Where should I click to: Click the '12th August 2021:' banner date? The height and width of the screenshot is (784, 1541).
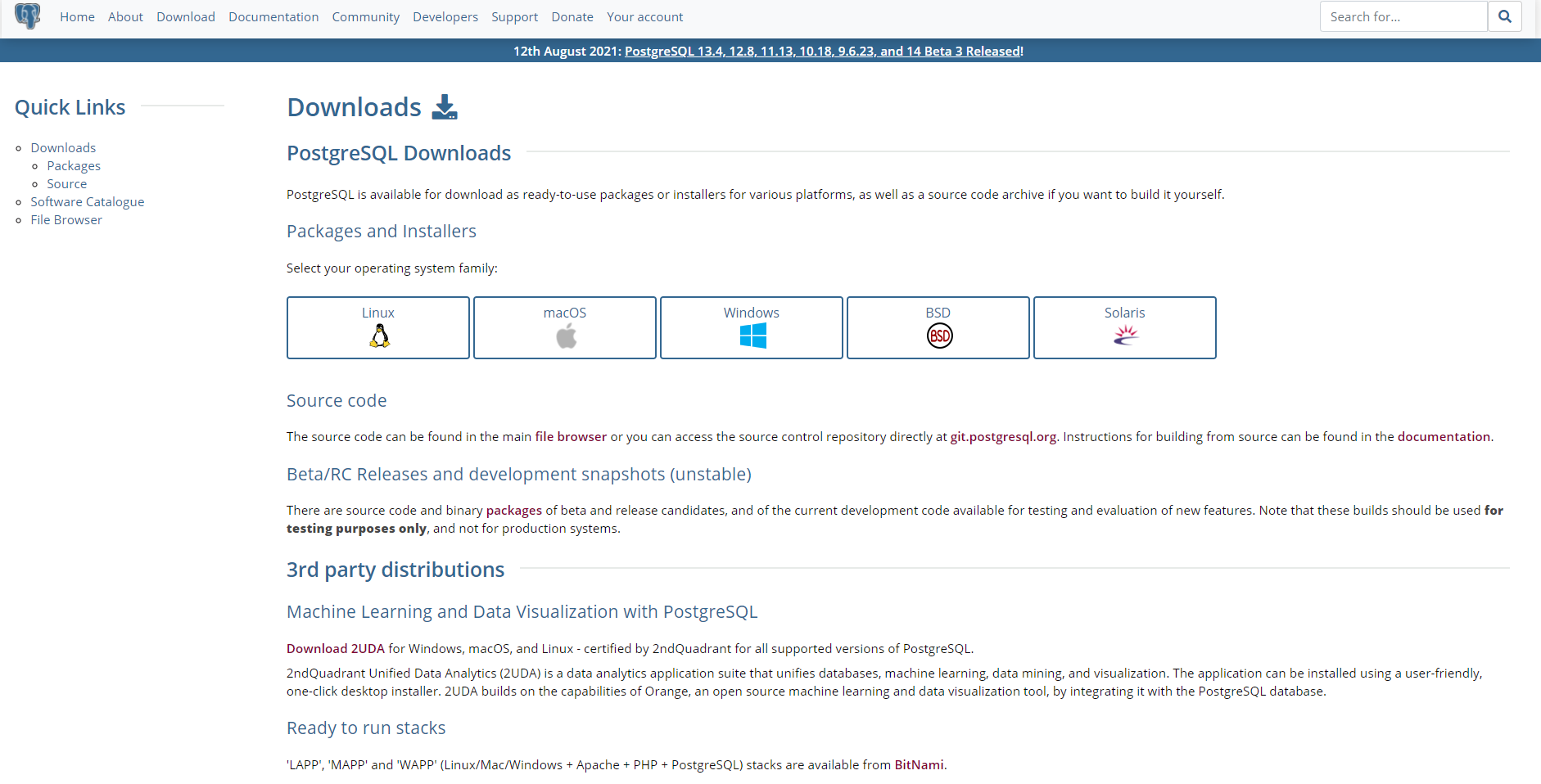click(567, 51)
